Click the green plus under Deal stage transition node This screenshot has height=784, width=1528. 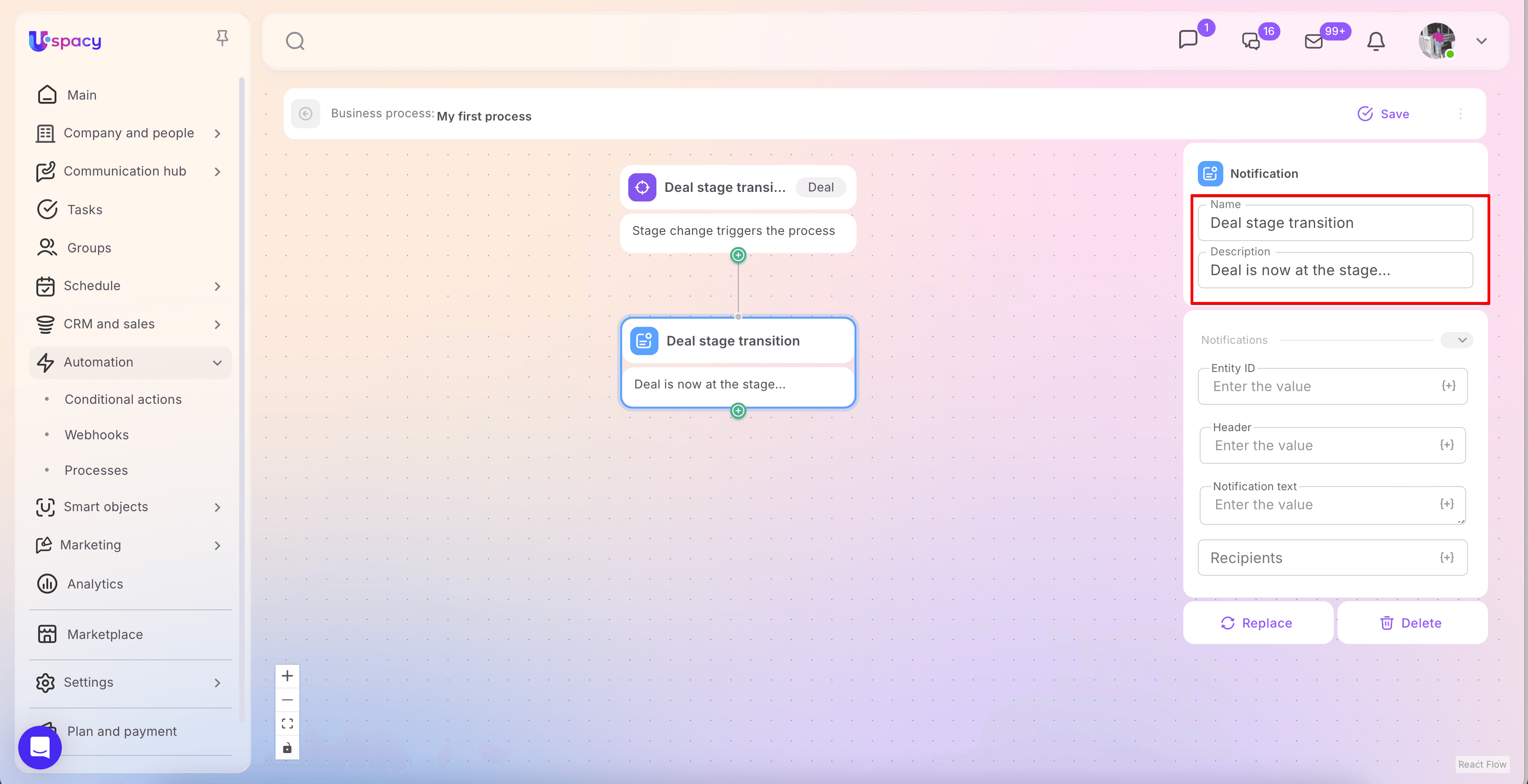pyautogui.click(x=738, y=410)
